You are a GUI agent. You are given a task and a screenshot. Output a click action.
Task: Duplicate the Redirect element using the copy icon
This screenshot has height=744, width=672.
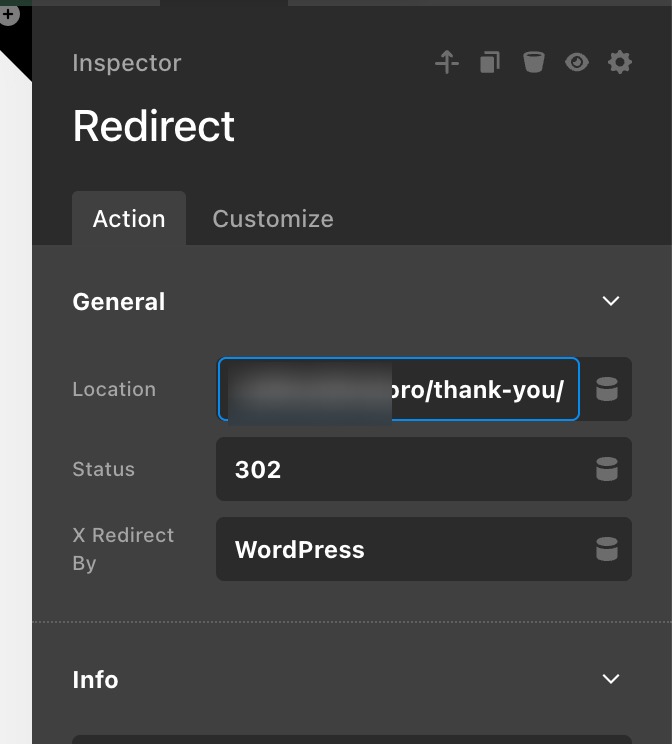click(489, 63)
